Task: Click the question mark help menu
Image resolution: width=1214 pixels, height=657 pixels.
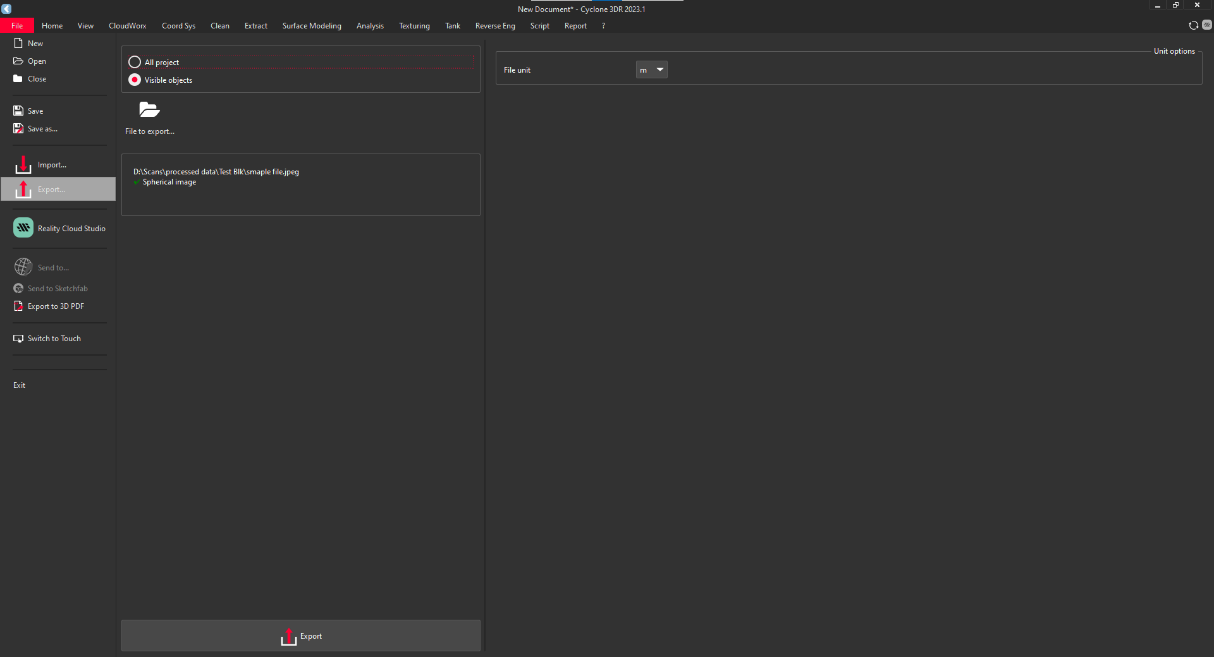Action: click(603, 26)
